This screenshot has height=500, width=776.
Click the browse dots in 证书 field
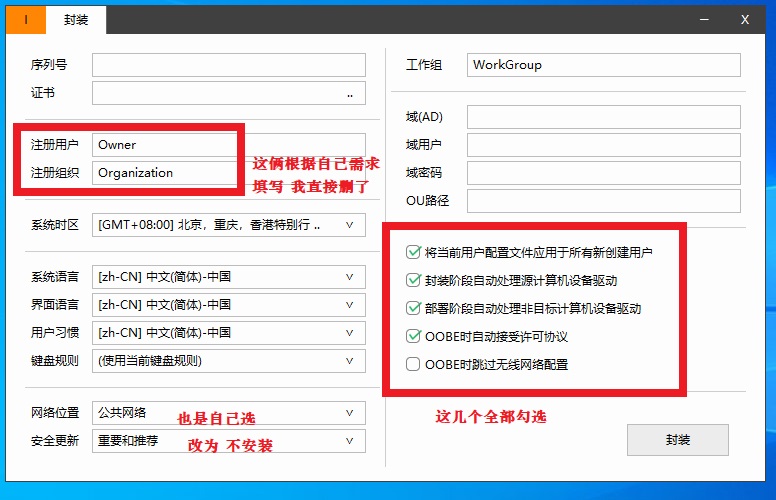tap(350, 93)
